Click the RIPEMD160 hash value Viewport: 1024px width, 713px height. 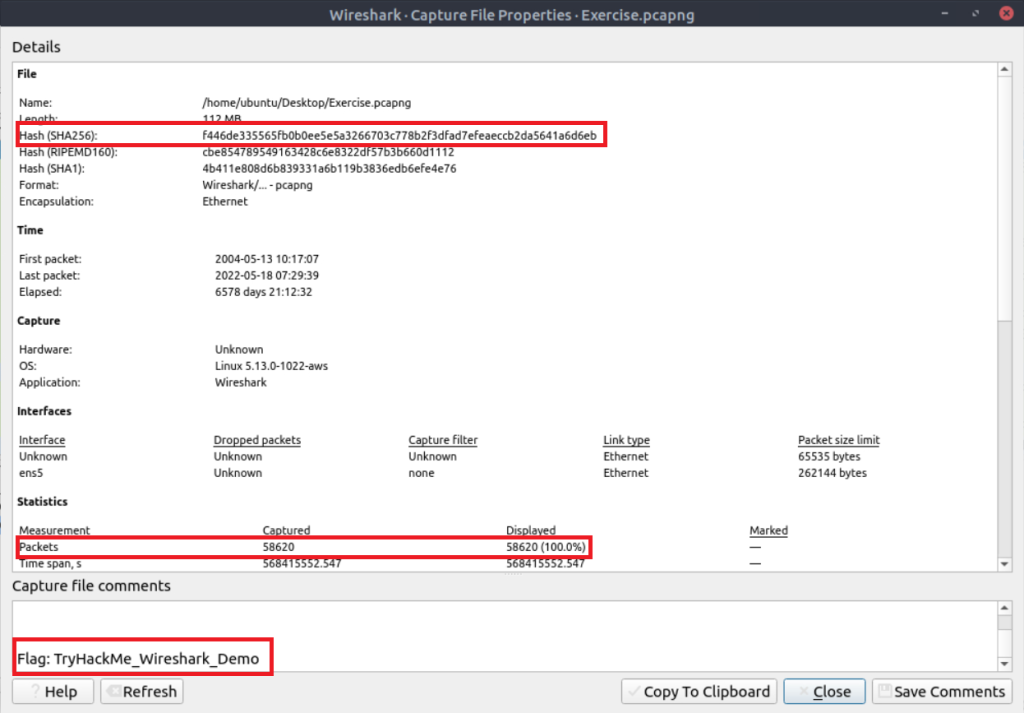click(328, 152)
